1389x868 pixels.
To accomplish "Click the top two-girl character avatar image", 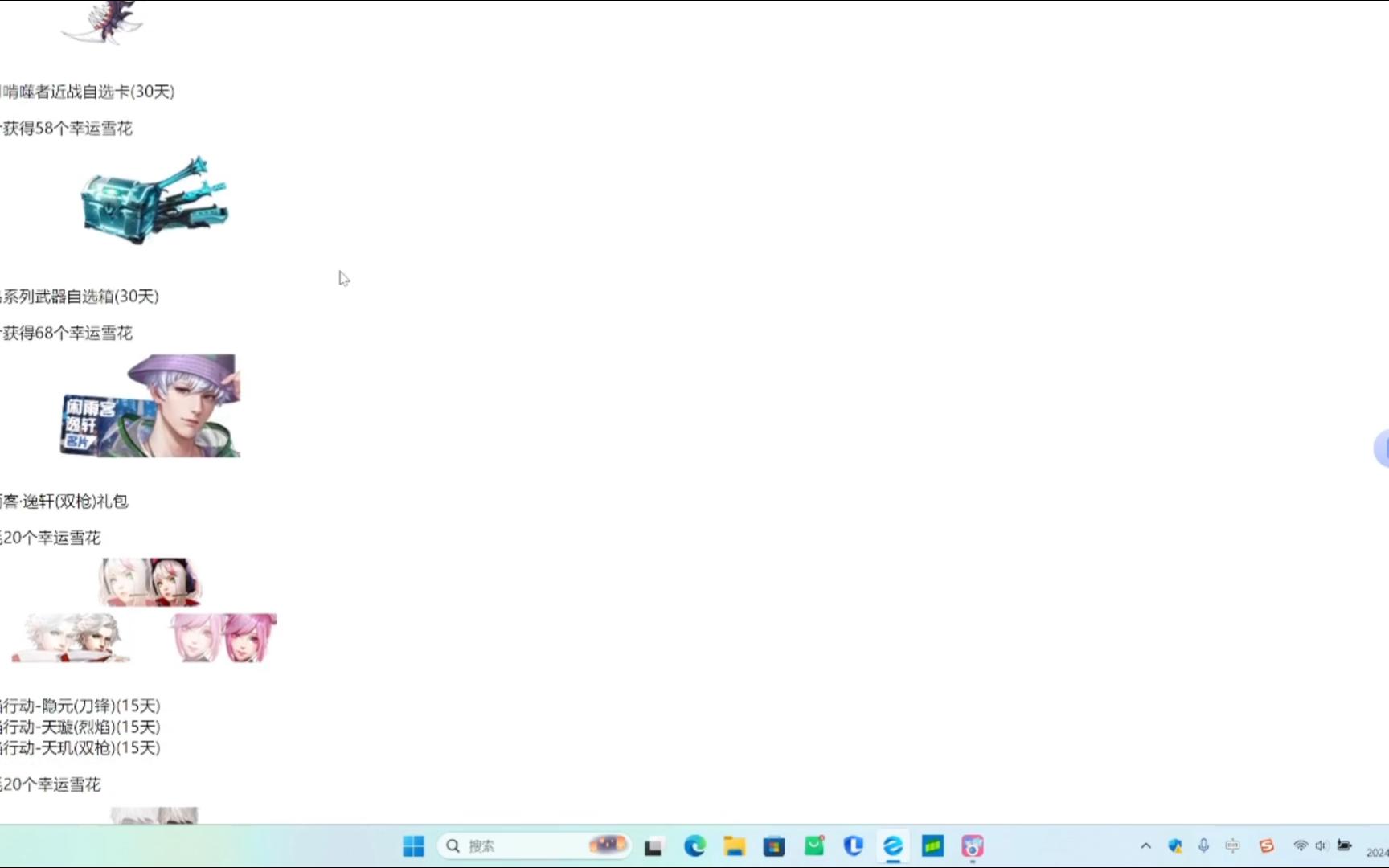I will coord(150,582).
